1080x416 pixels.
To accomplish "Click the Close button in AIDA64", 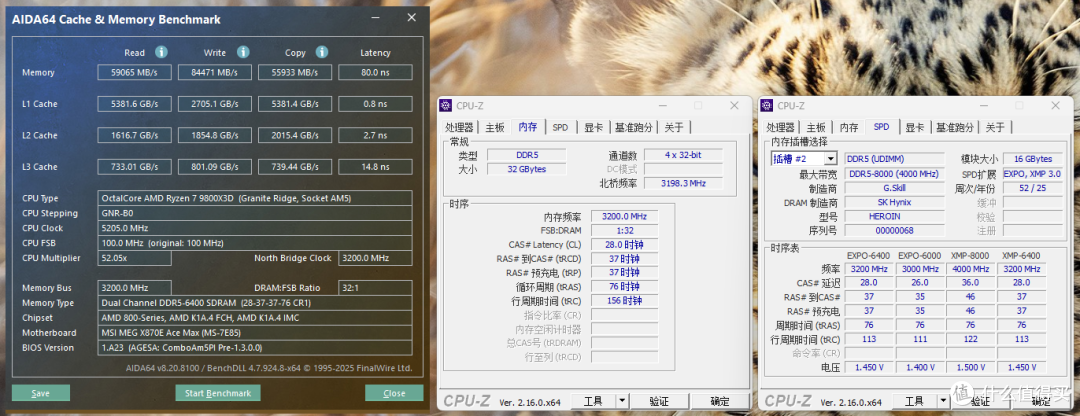I will coord(394,393).
